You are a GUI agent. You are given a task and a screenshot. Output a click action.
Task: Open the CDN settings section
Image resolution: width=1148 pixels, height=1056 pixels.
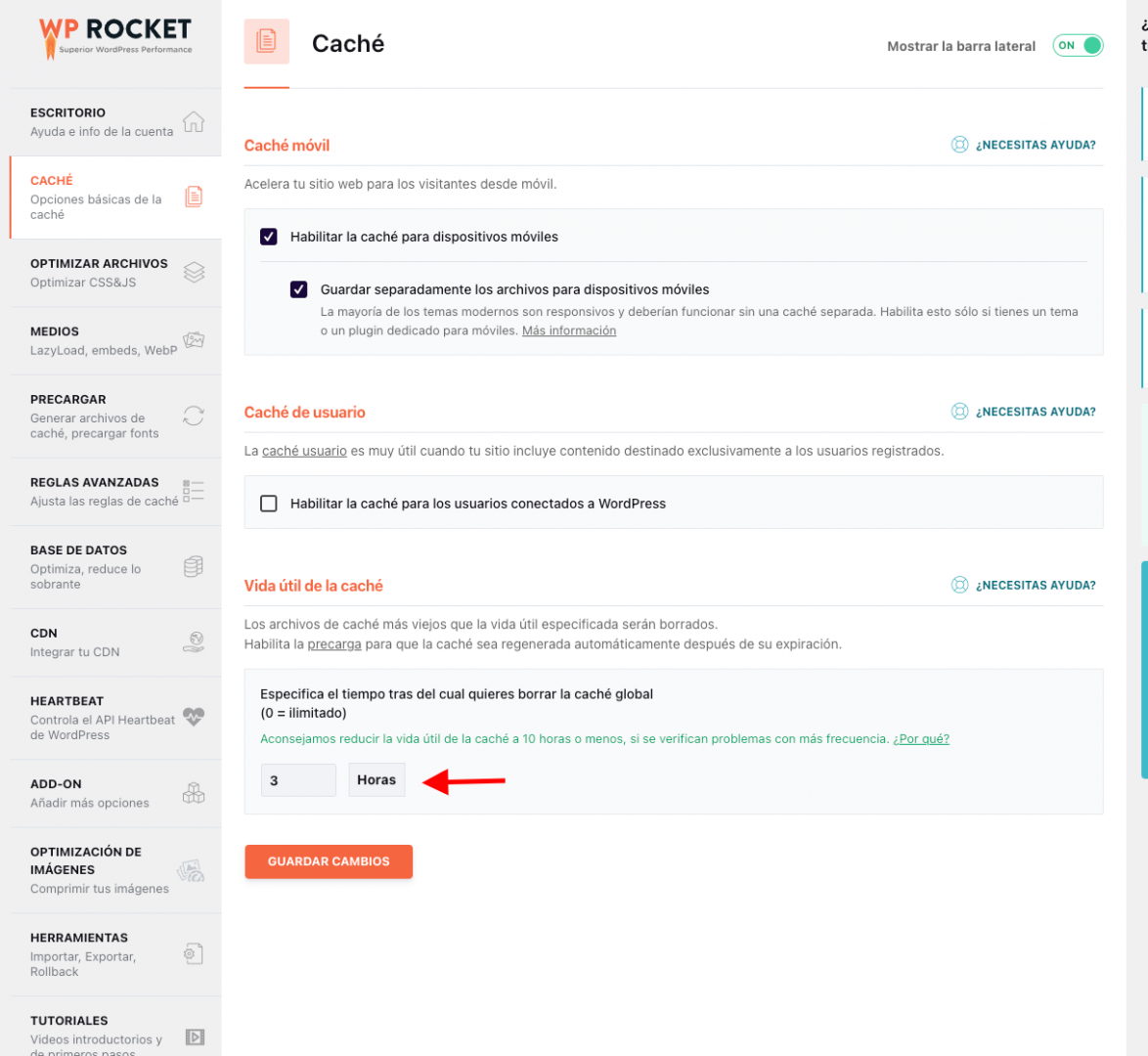point(115,642)
